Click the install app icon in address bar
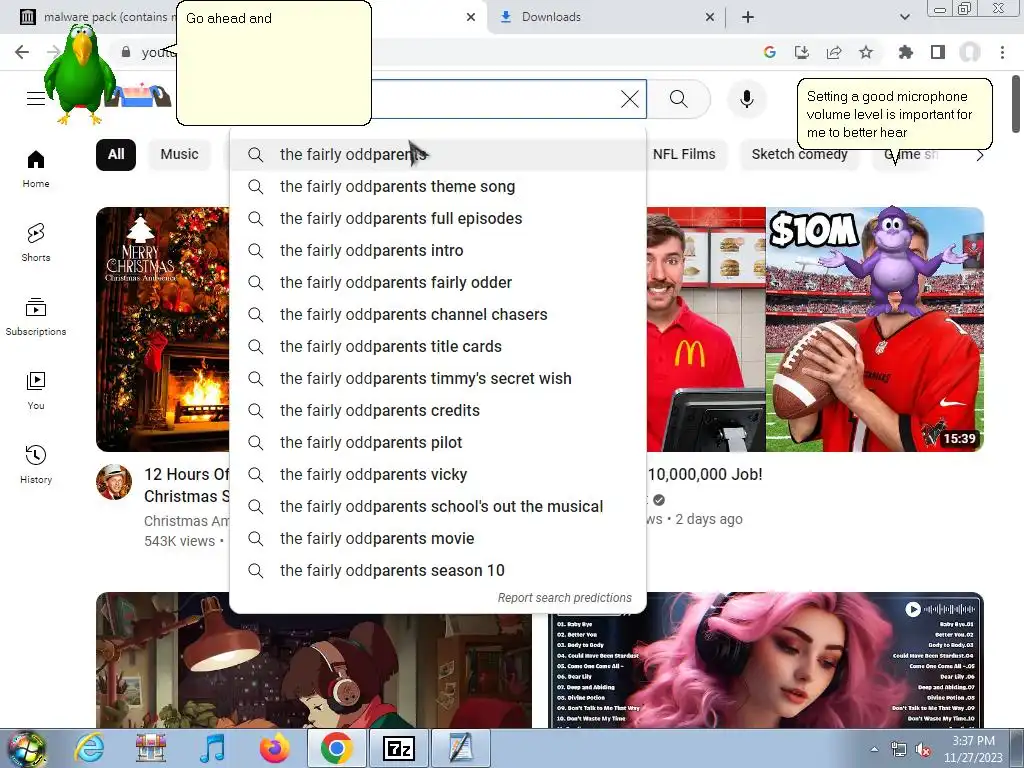This screenshot has width=1024, height=768. tap(801, 52)
